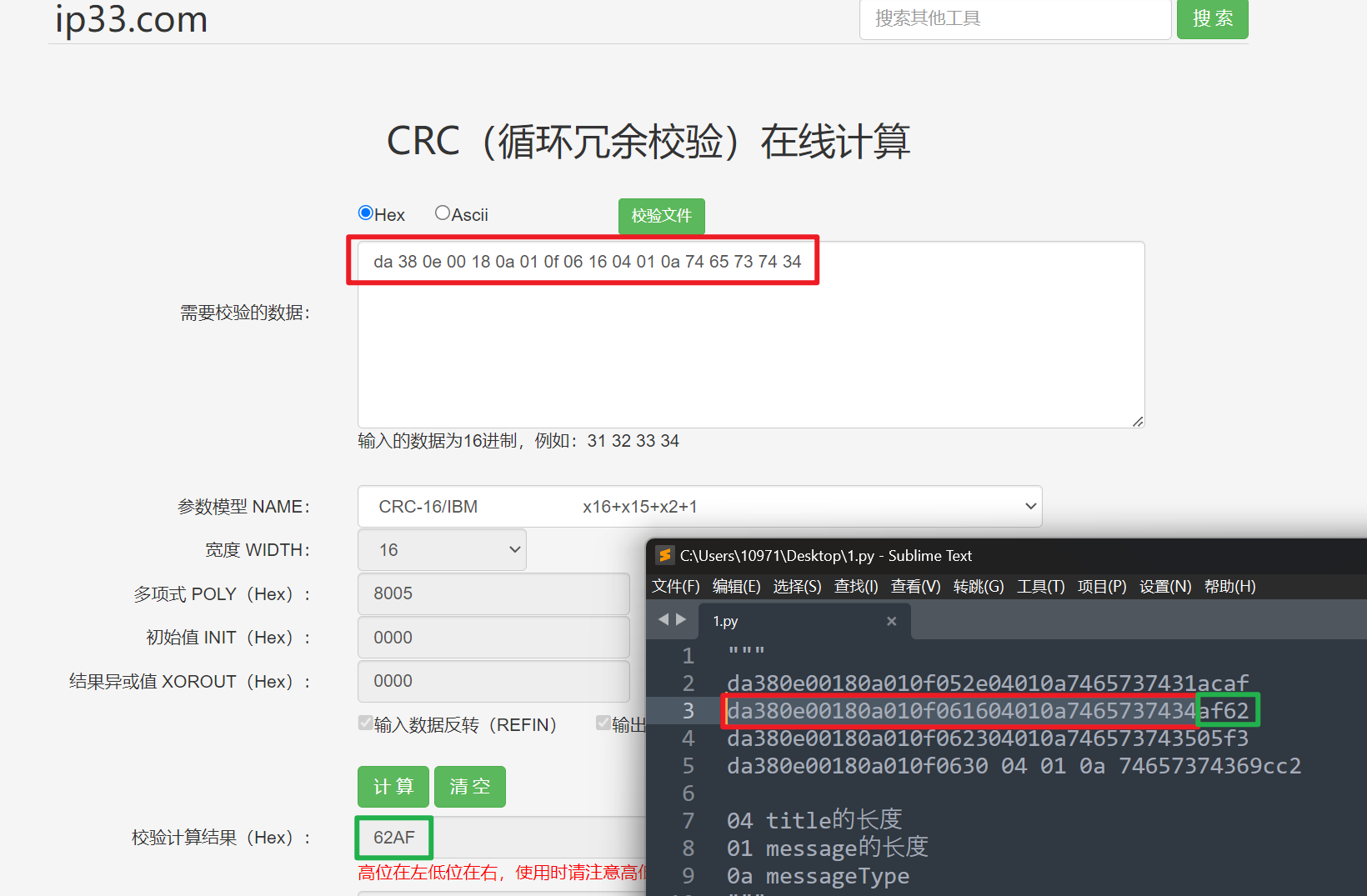This screenshot has width=1367, height=896.
Task: Click the 校验文件 green button
Action: 661,216
